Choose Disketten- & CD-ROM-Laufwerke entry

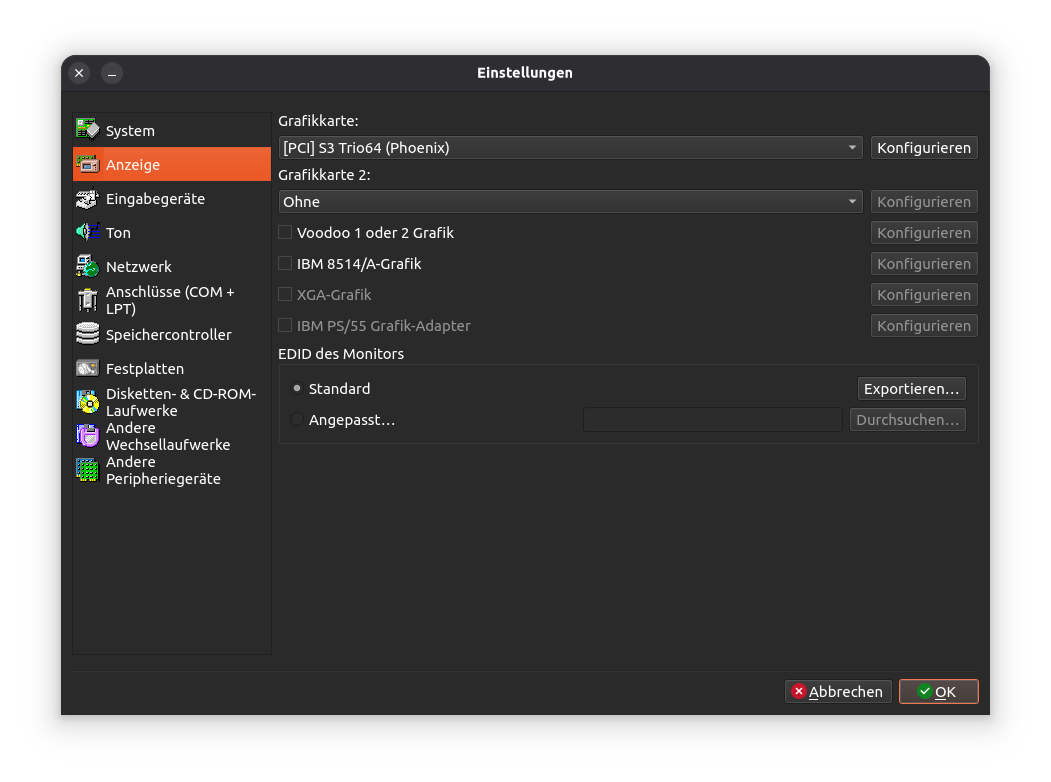(172, 402)
